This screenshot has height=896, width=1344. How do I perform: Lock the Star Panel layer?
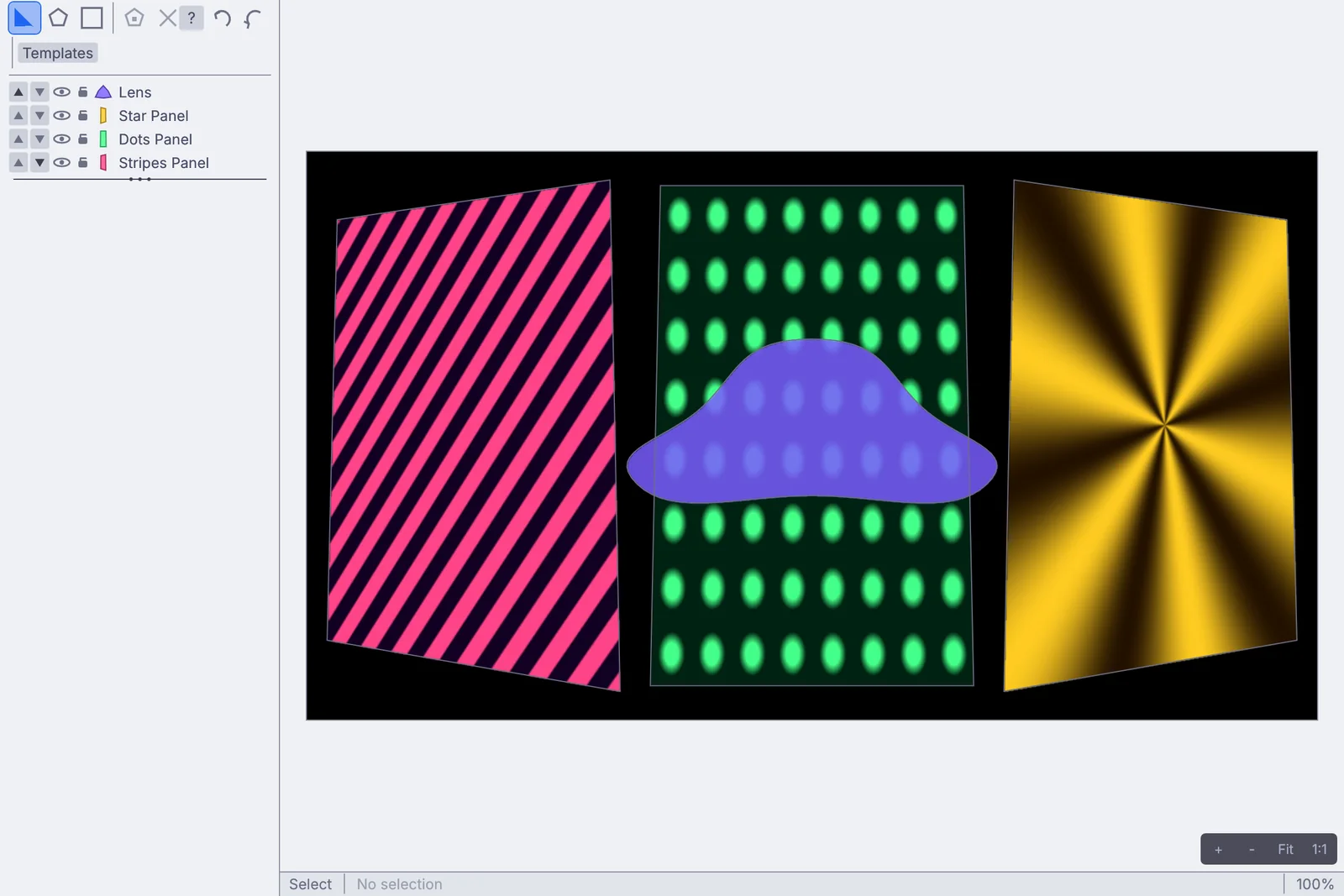pyautogui.click(x=83, y=115)
